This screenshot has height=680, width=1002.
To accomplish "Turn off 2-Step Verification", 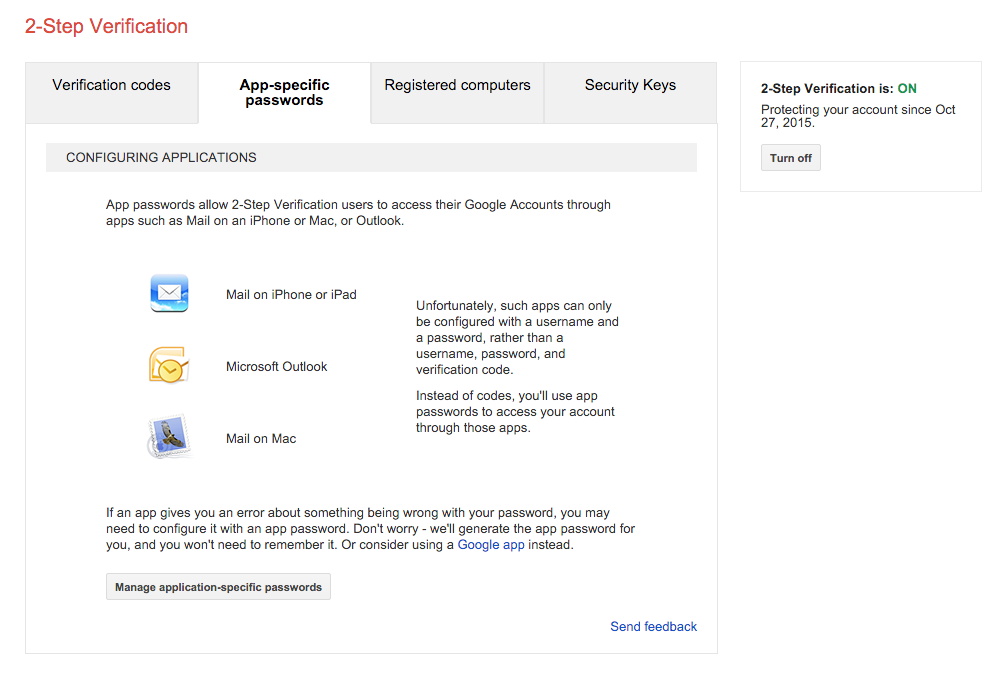I will 790,158.
